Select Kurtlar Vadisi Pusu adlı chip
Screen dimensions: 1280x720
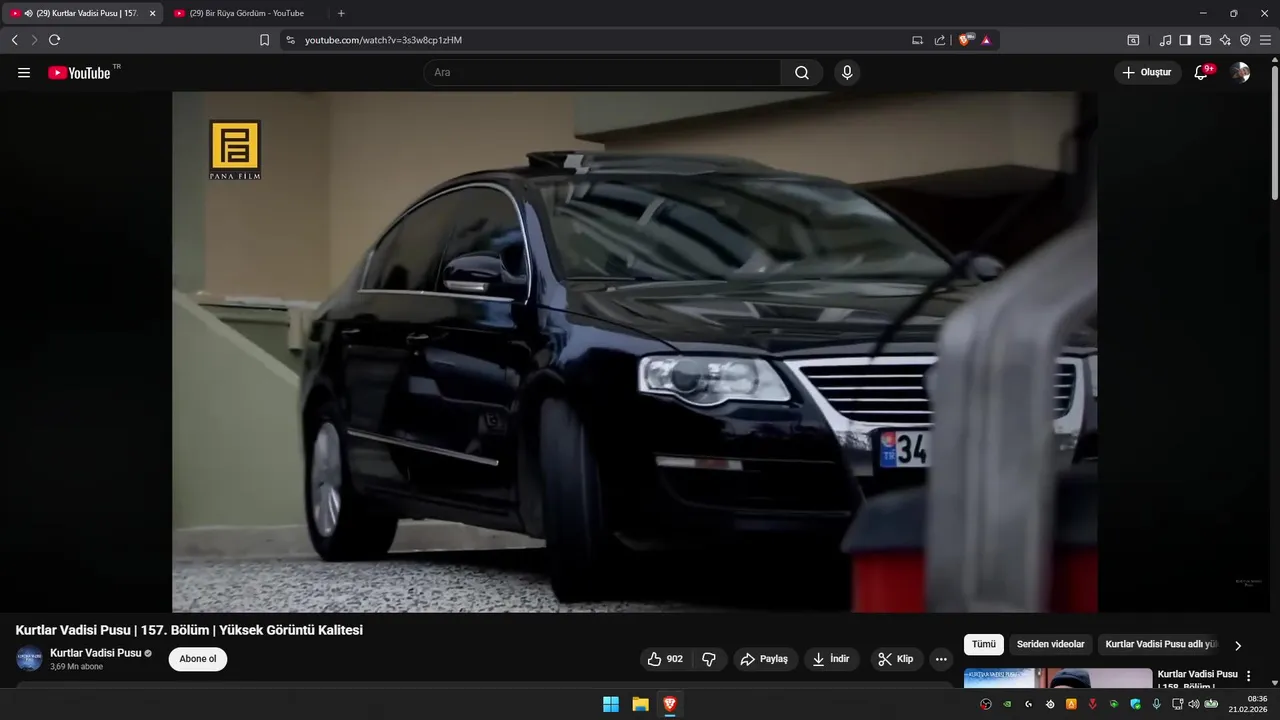(1161, 645)
